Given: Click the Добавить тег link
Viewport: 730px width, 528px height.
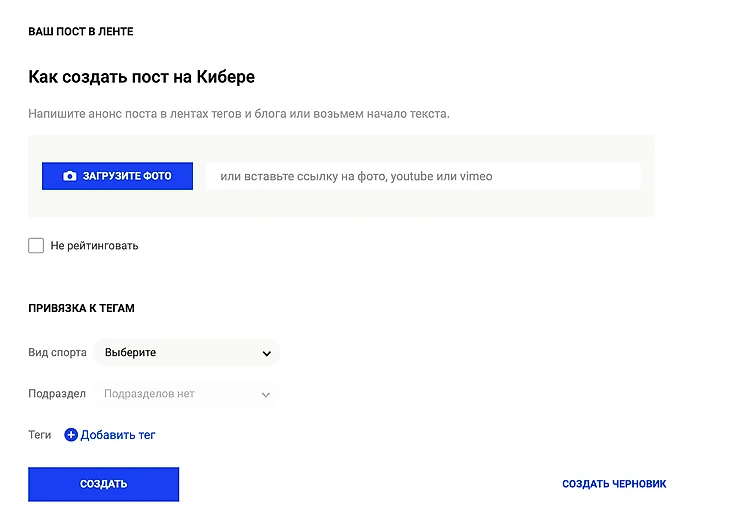Looking at the screenshot, I should (118, 435).
